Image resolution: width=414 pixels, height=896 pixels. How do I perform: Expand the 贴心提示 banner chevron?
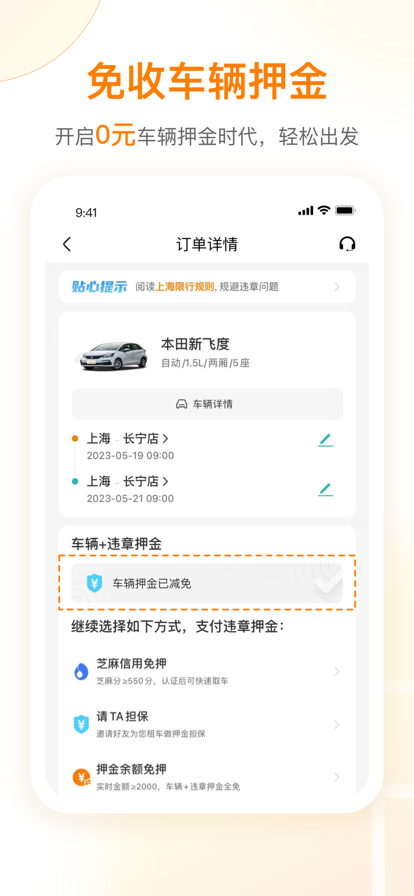[x=337, y=287]
